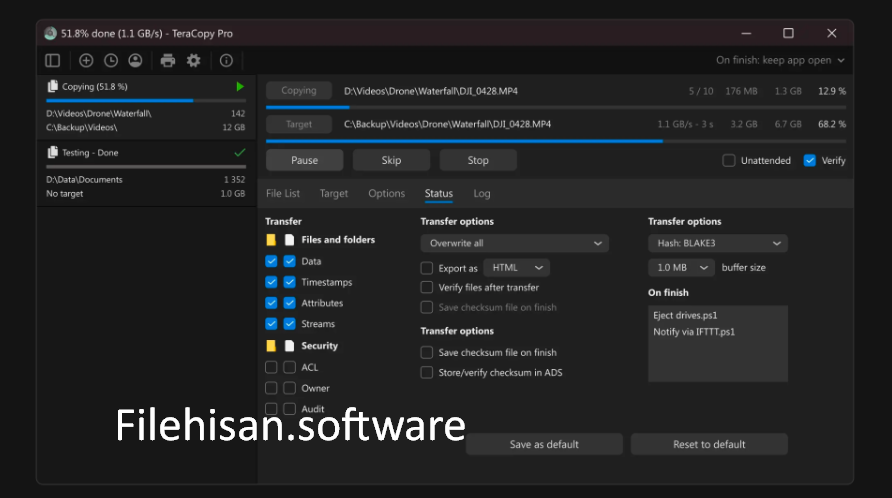Click Save as default button
The height and width of the screenshot is (498, 892).
[544, 444]
